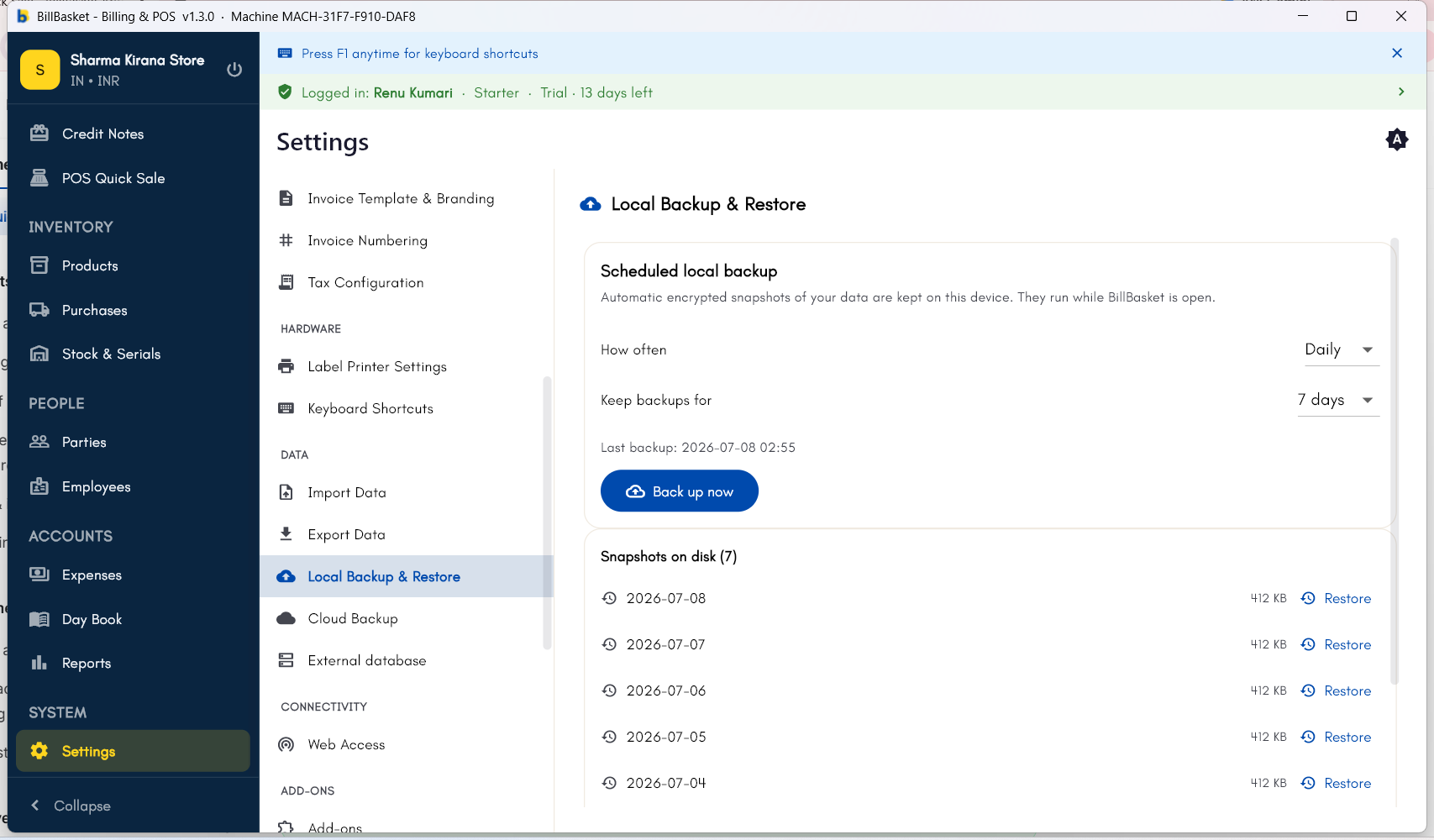1434x840 pixels.
Task: Collapse the sidebar
Action: (x=71, y=806)
